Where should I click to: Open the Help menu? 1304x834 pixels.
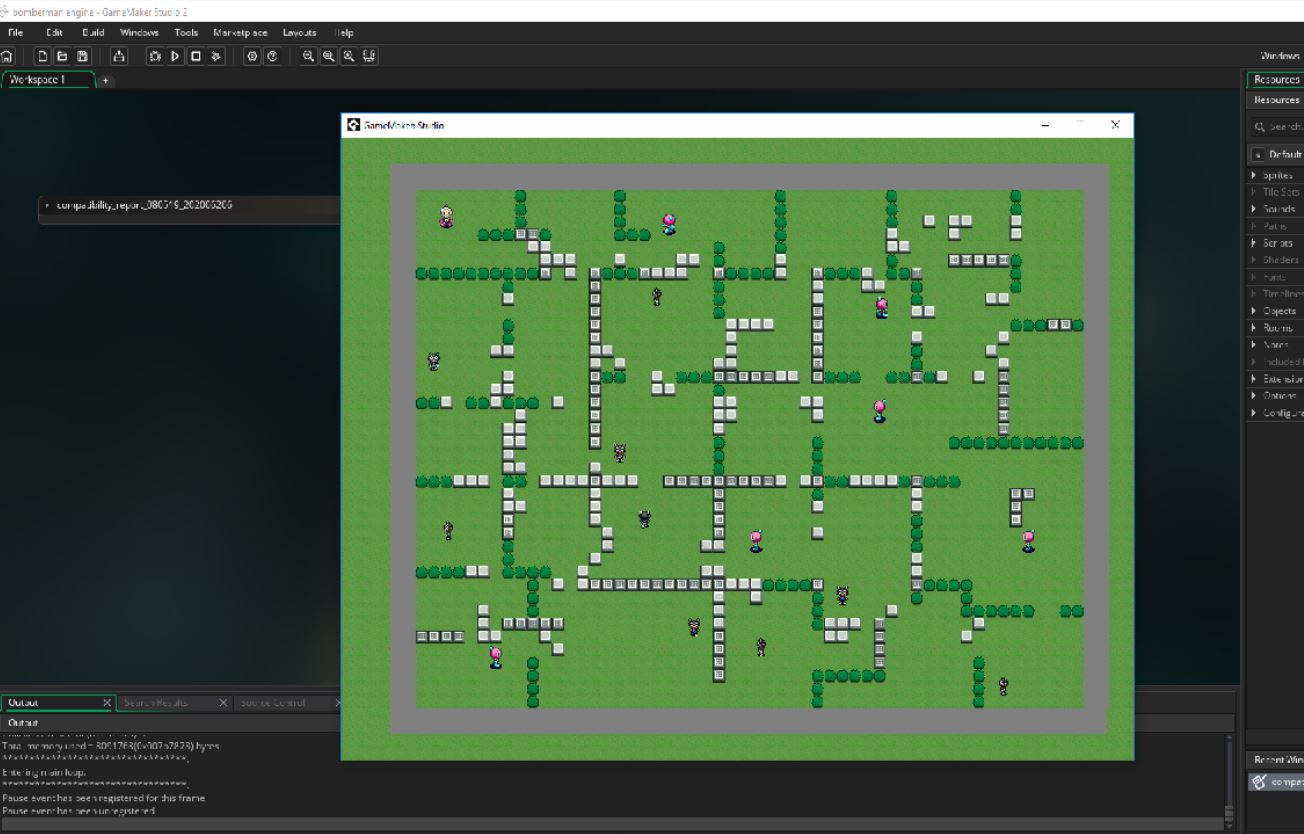click(x=343, y=33)
